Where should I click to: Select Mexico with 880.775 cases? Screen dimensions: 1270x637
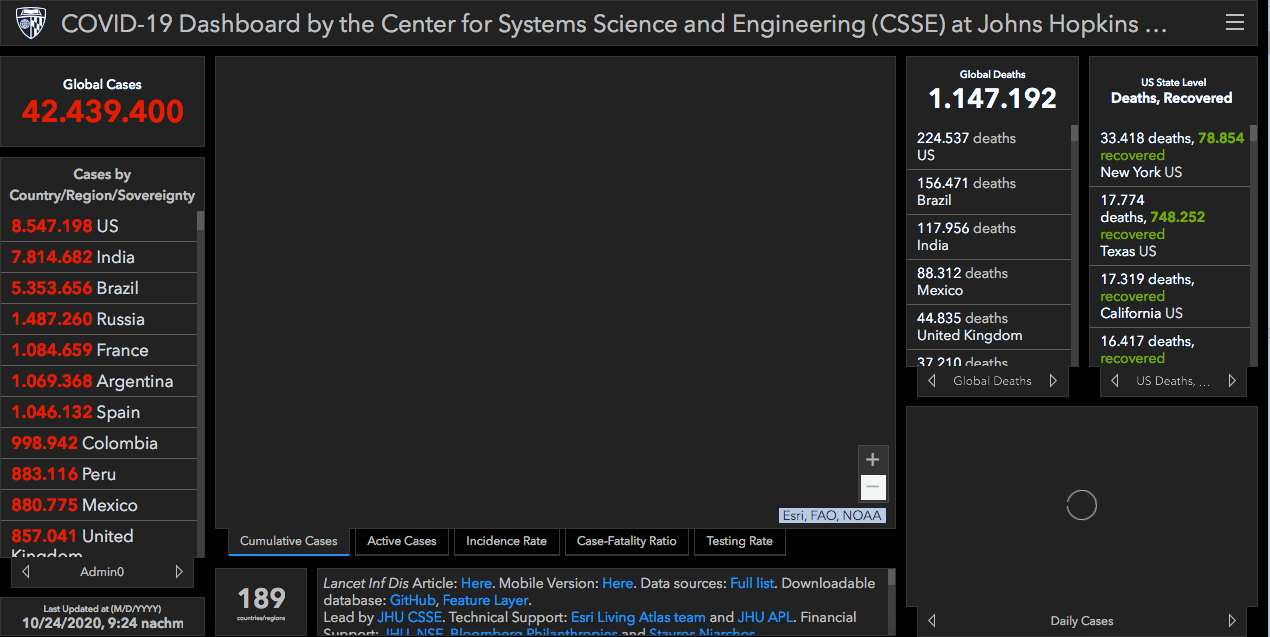[x=98, y=505]
